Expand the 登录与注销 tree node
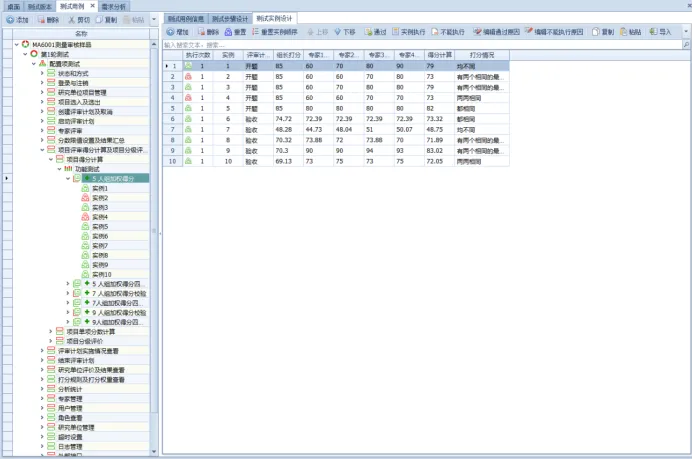The height and width of the screenshot is (459, 693). coord(42,83)
